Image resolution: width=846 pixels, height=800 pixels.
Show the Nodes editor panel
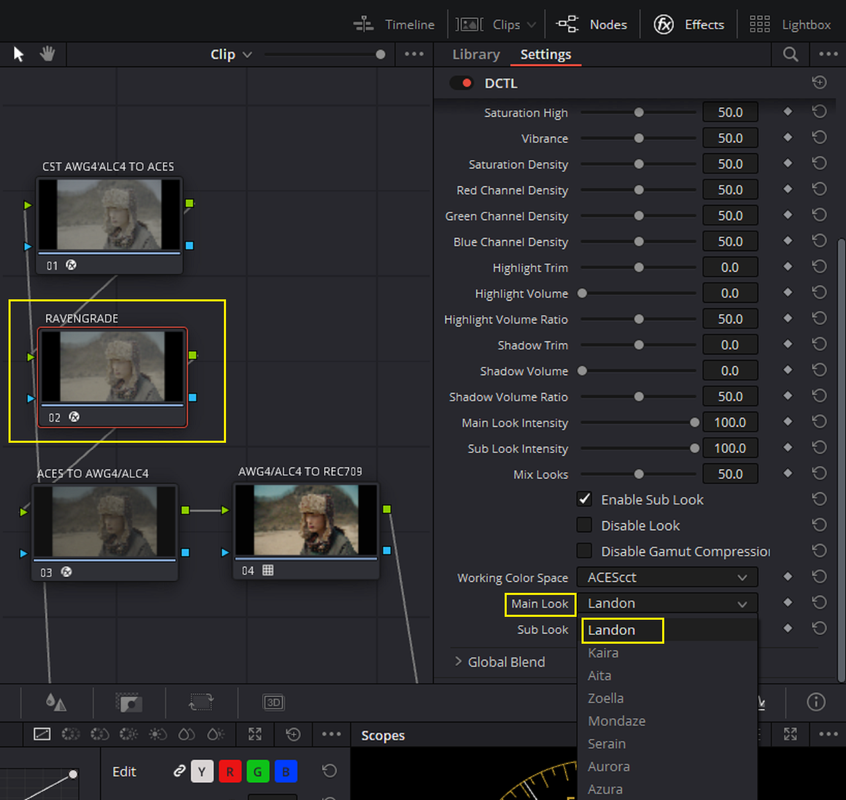(592, 25)
